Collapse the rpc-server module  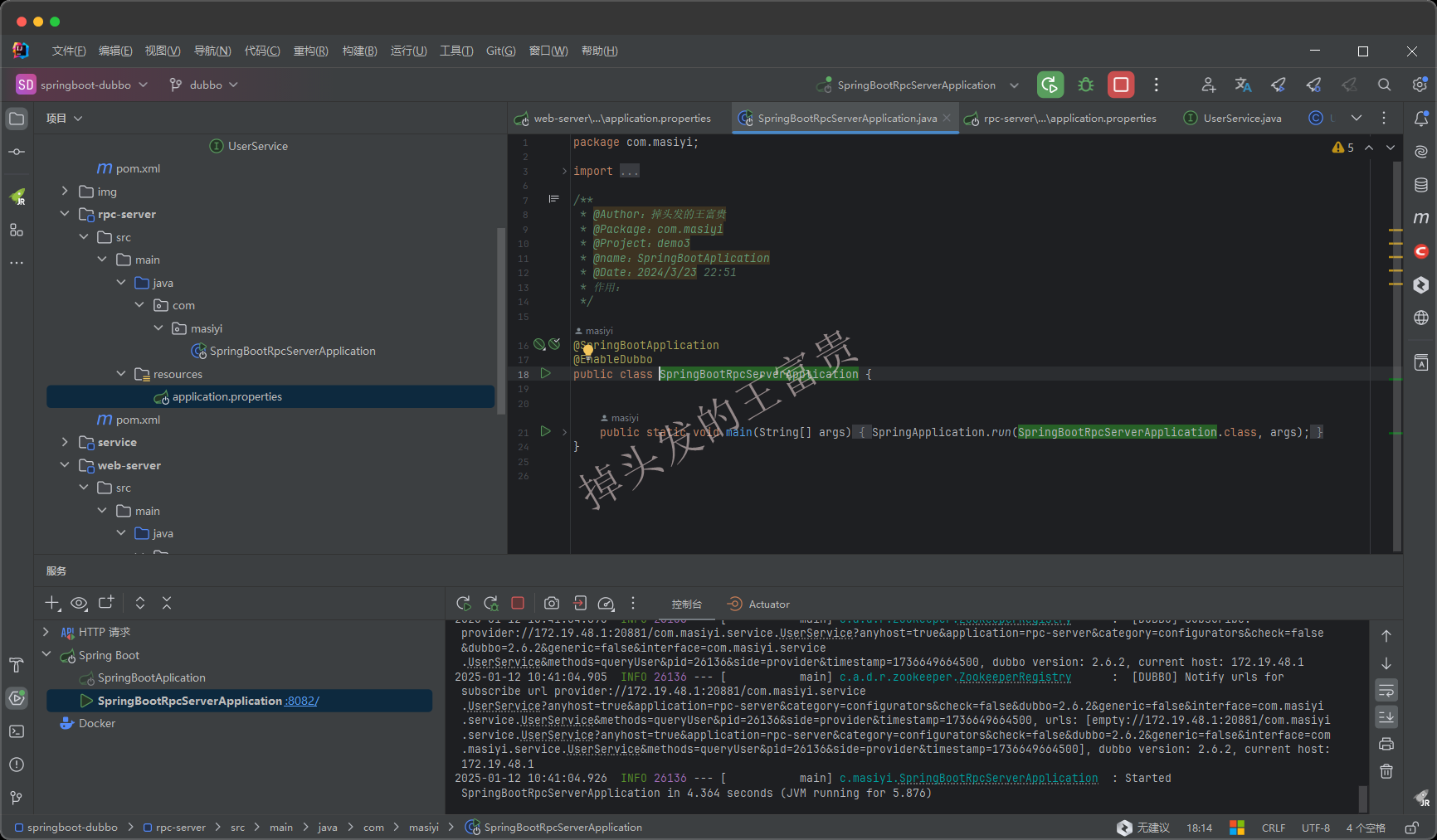(x=65, y=214)
